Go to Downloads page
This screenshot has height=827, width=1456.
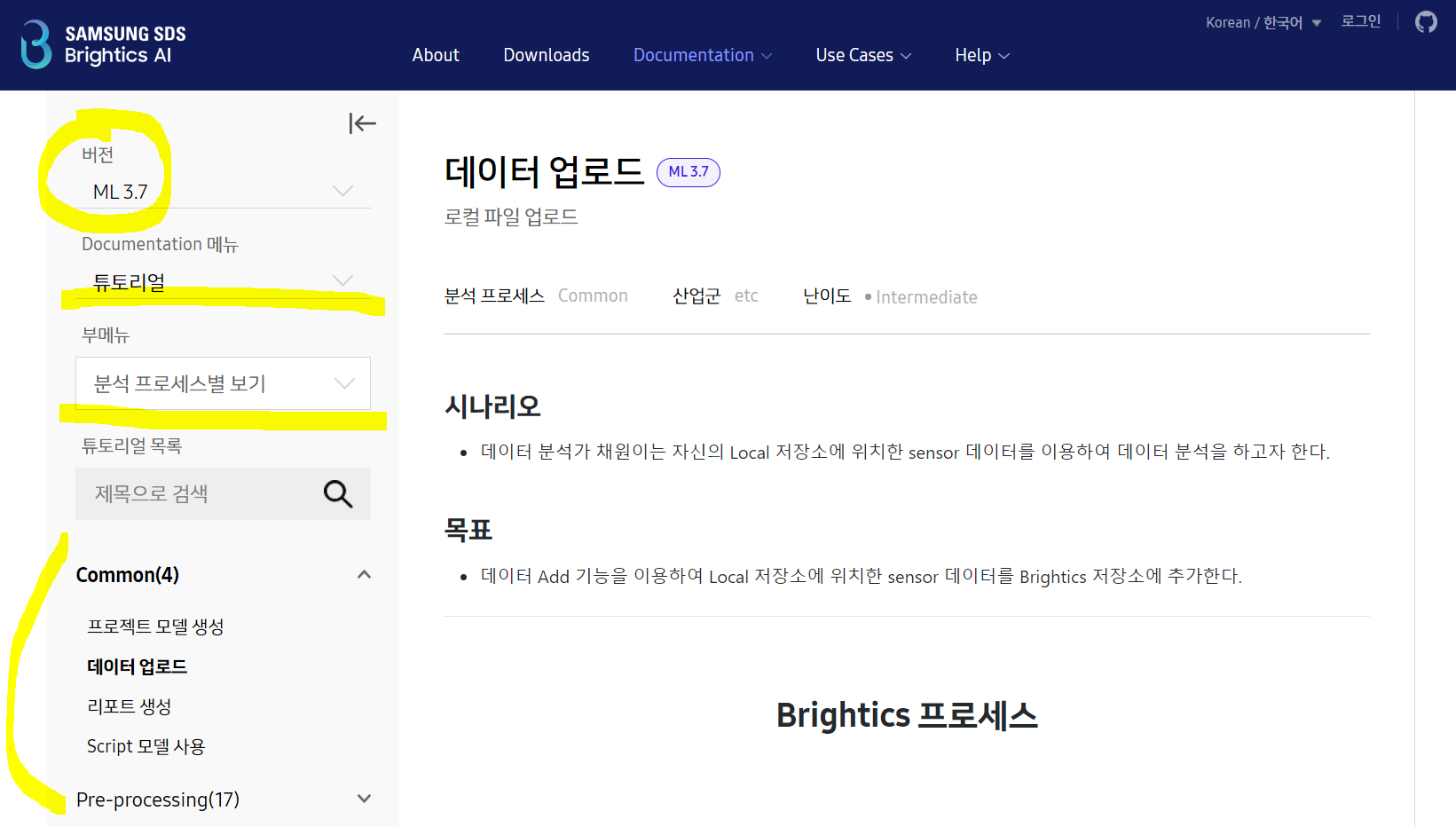[x=547, y=55]
